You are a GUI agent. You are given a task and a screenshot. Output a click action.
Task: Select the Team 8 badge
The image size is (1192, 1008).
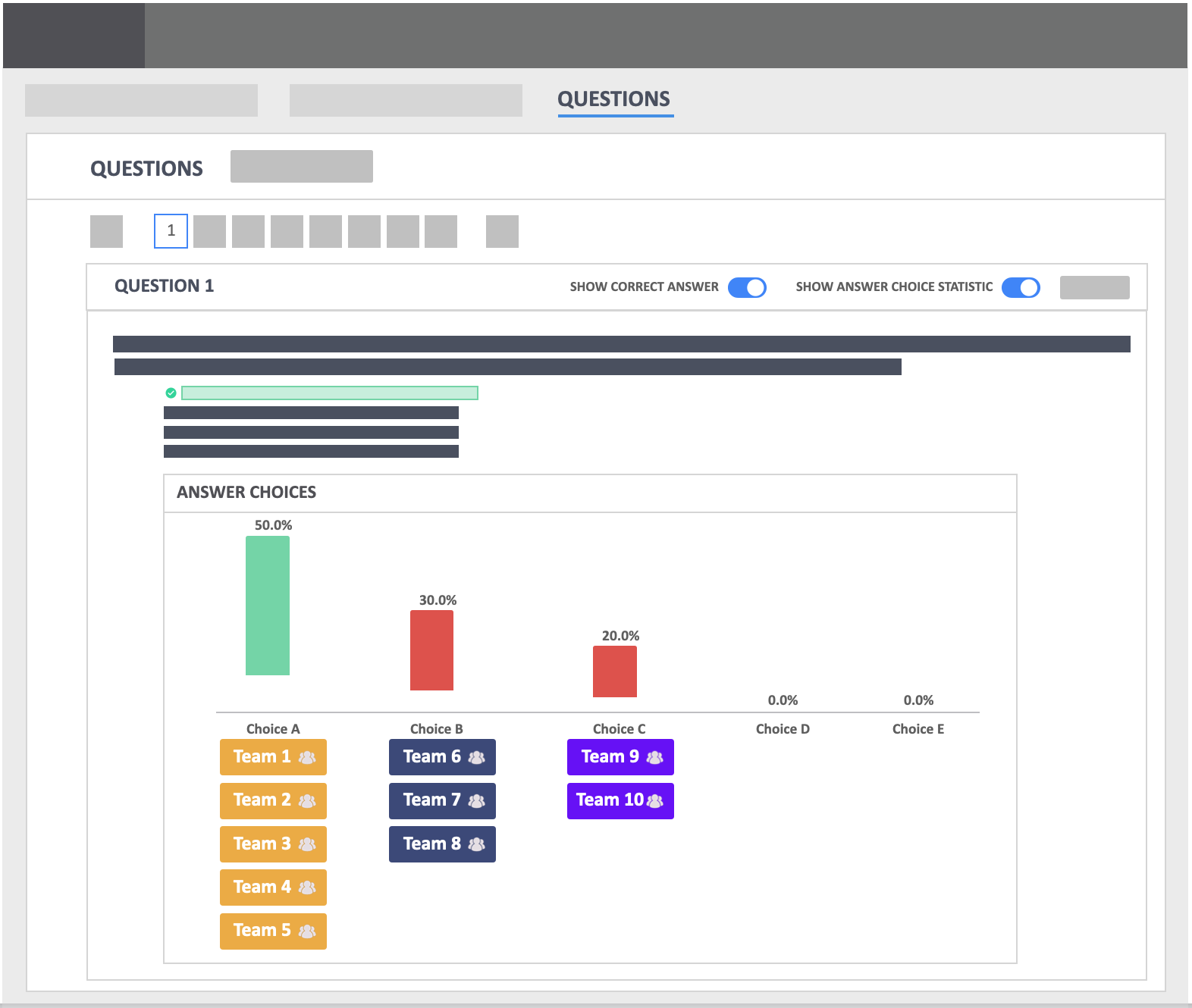(x=442, y=844)
